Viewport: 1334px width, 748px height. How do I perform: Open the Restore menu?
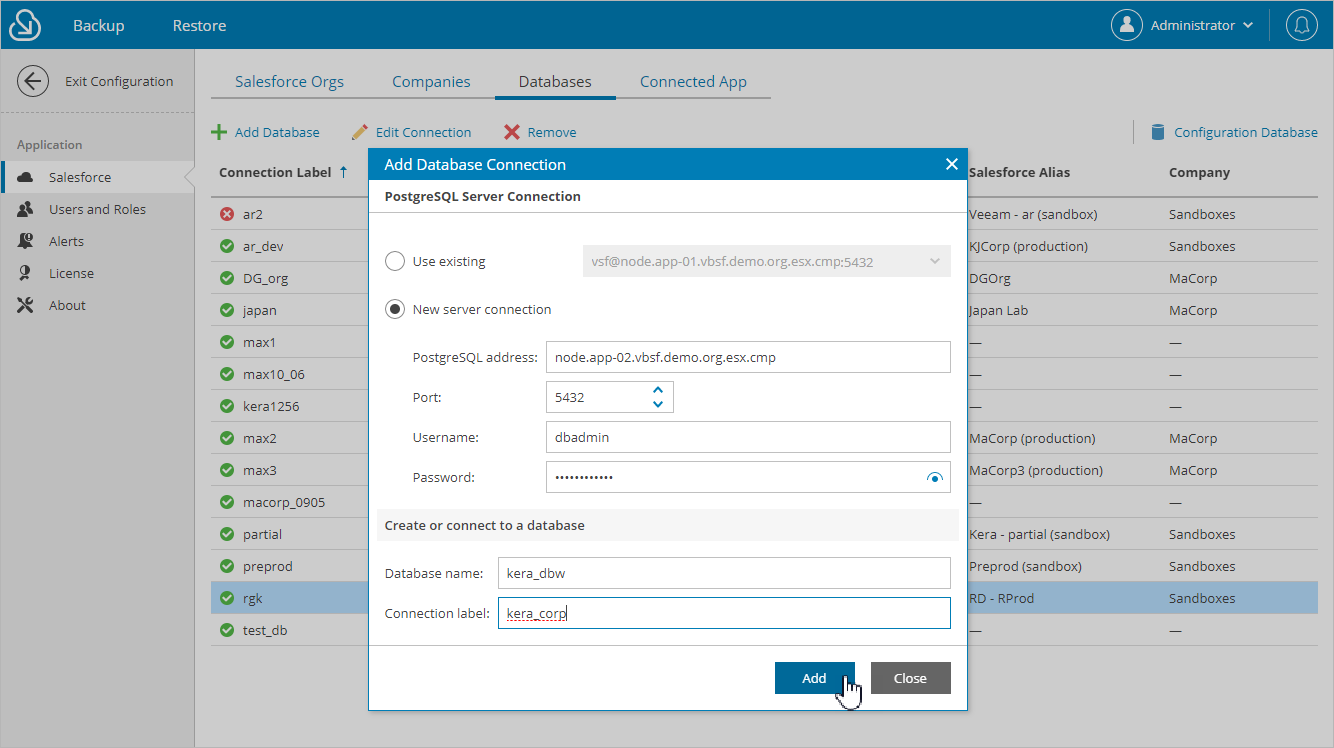tap(199, 25)
